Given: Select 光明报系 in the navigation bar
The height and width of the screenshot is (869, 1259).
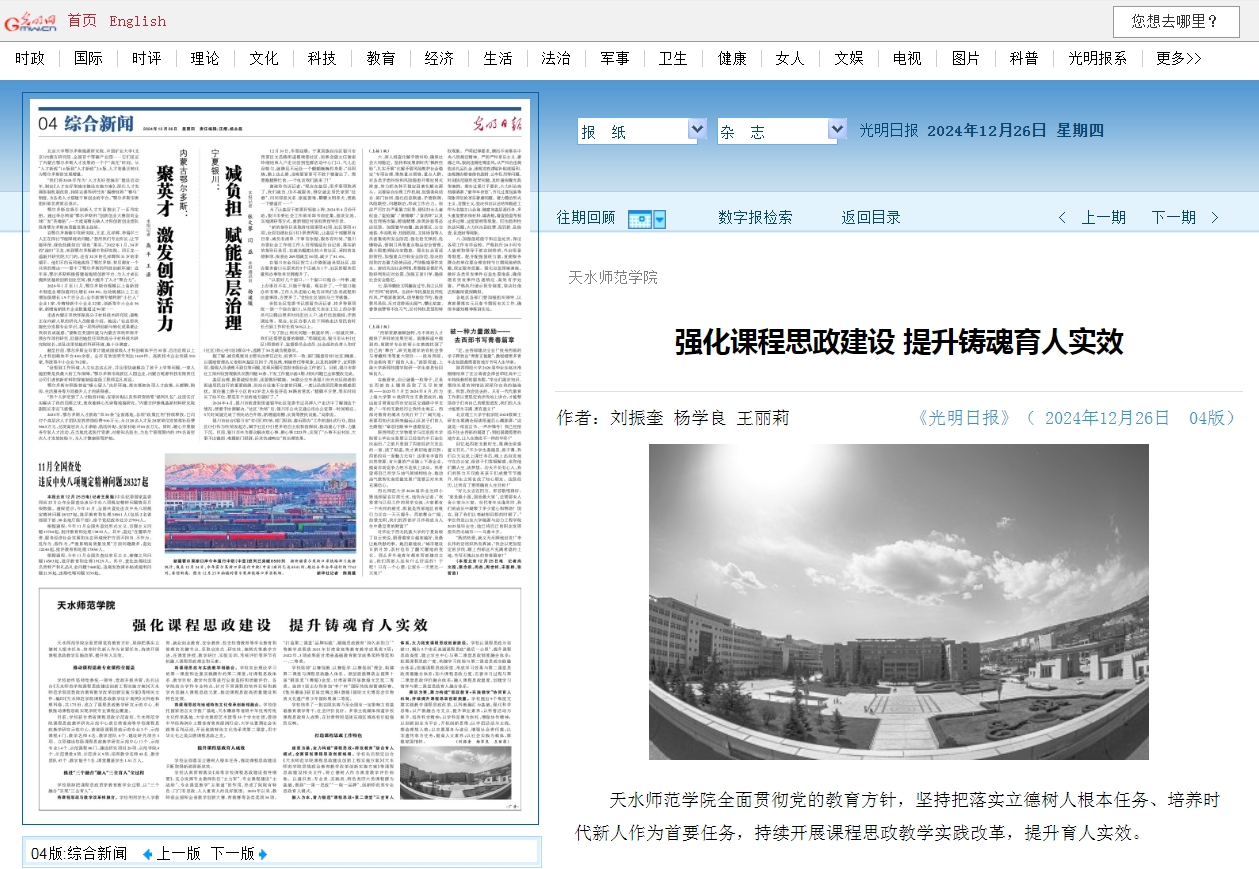Looking at the screenshot, I should (1097, 58).
